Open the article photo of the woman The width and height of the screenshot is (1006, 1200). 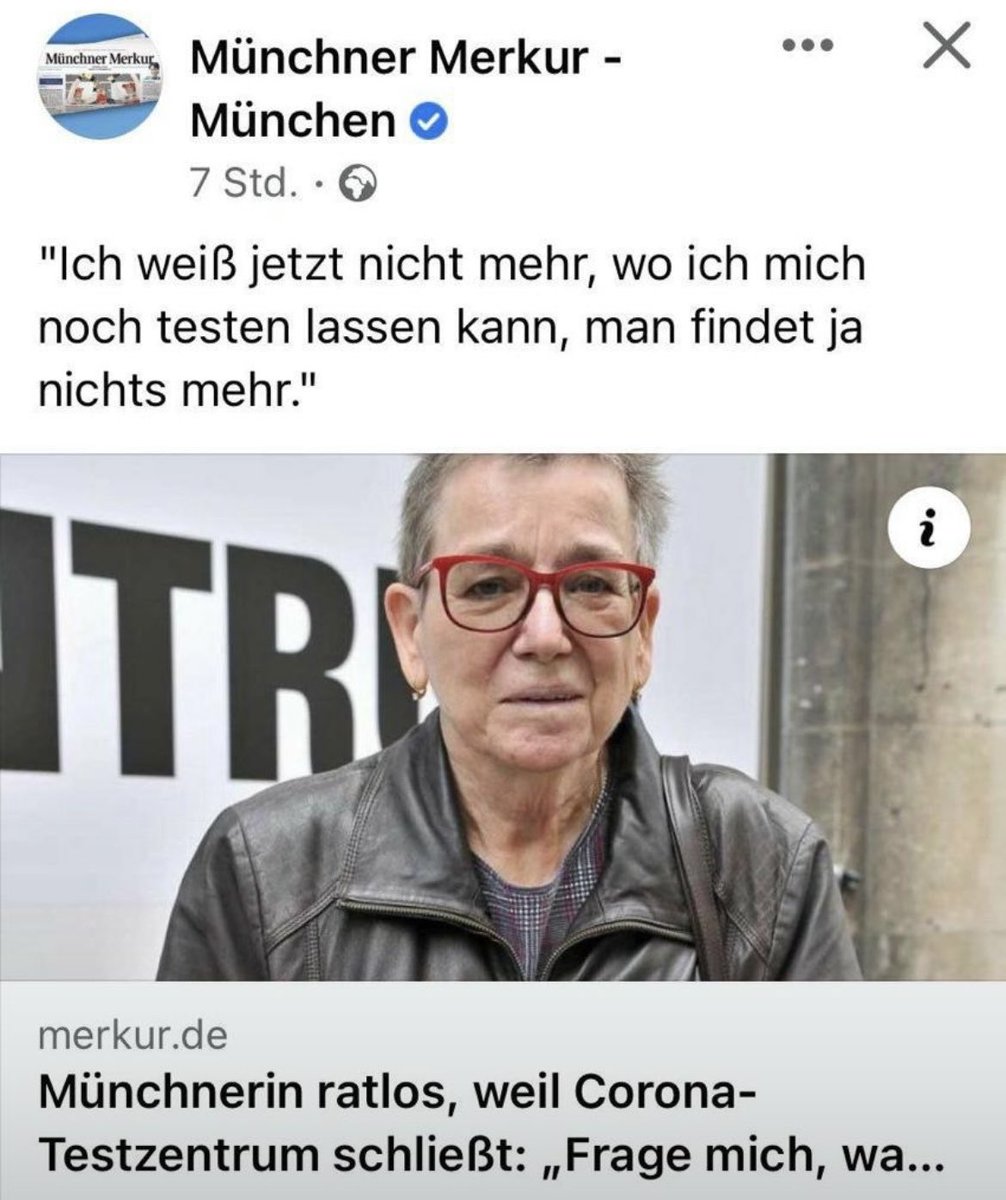click(503, 717)
